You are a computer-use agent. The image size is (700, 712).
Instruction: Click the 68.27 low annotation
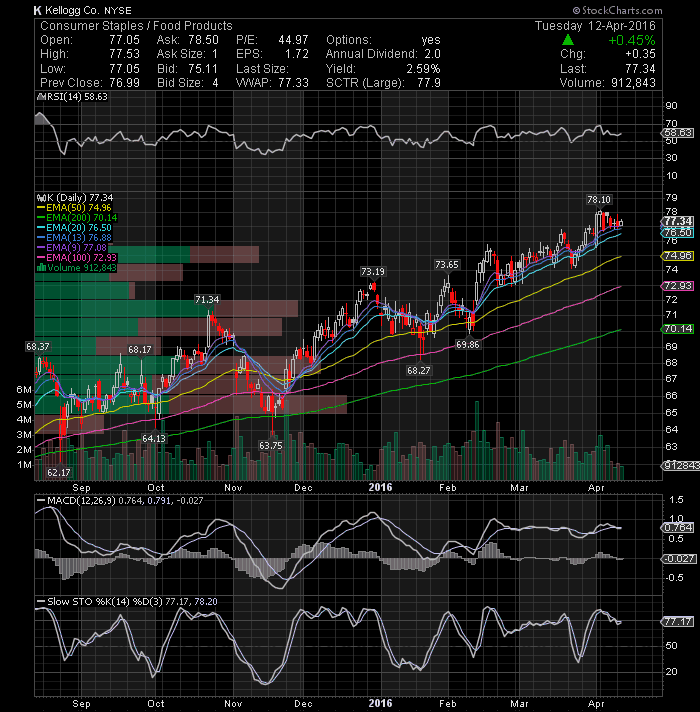pyautogui.click(x=419, y=371)
